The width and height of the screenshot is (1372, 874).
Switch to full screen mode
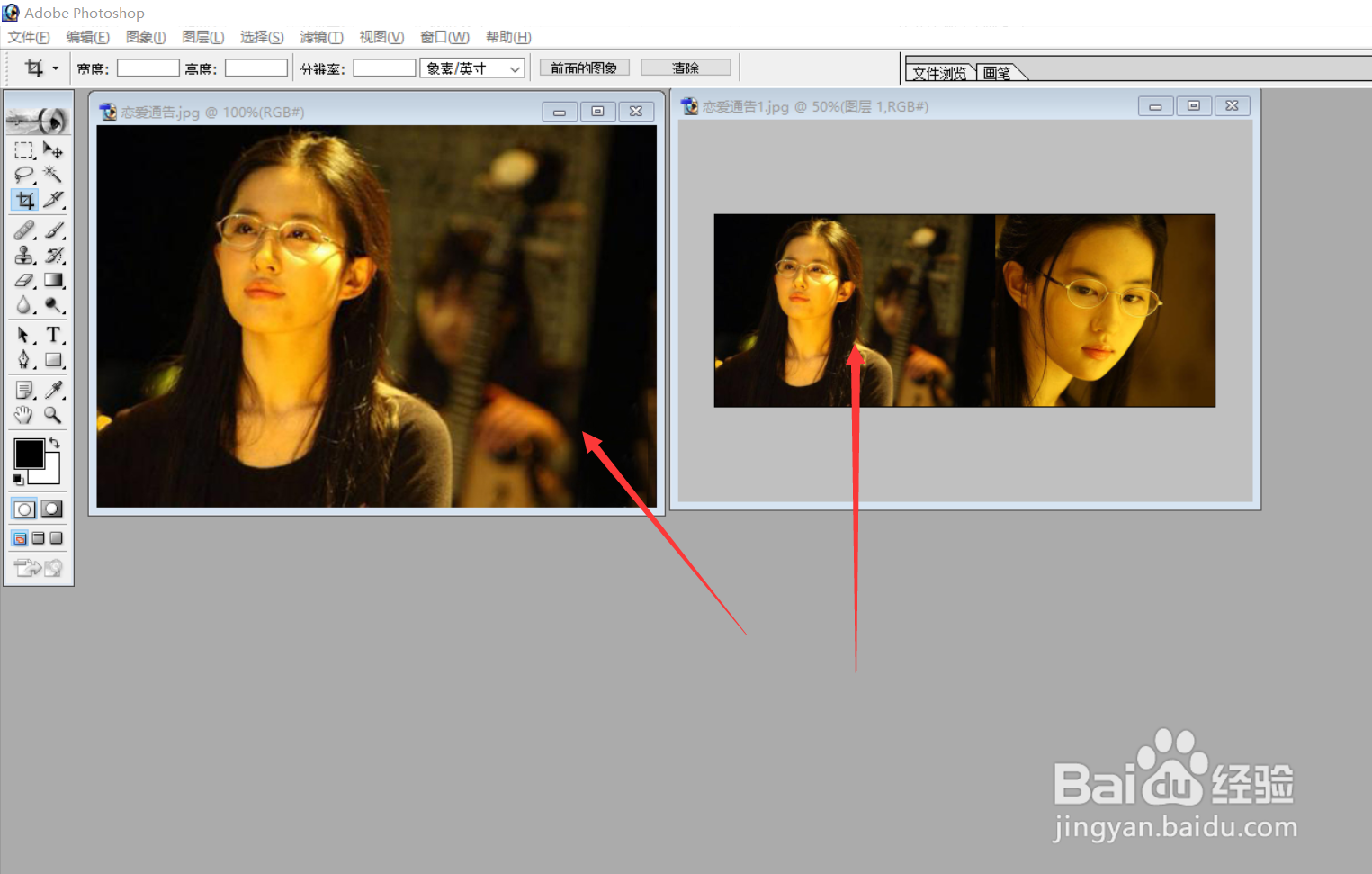click(56, 538)
